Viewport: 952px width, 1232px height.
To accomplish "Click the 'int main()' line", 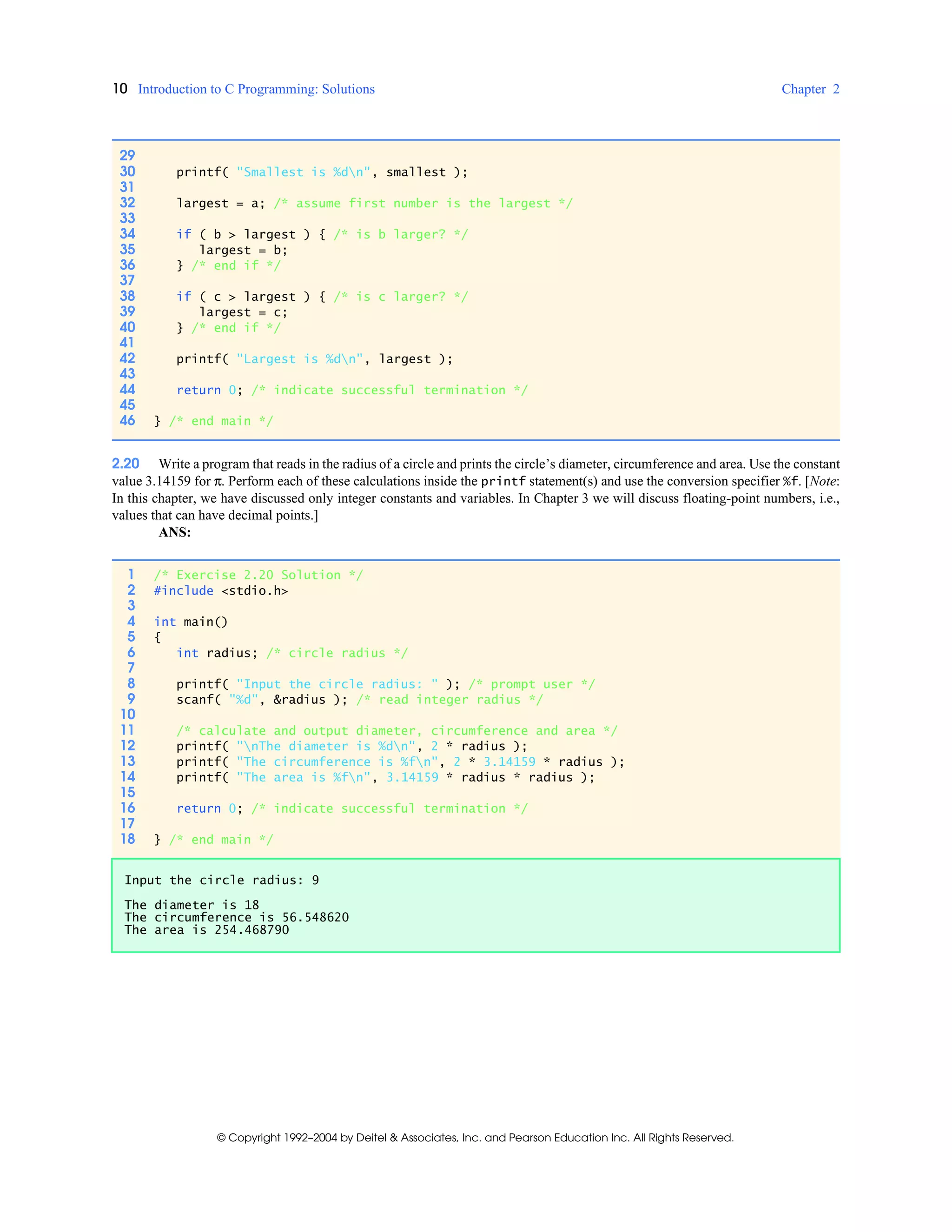I will click(x=191, y=622).
